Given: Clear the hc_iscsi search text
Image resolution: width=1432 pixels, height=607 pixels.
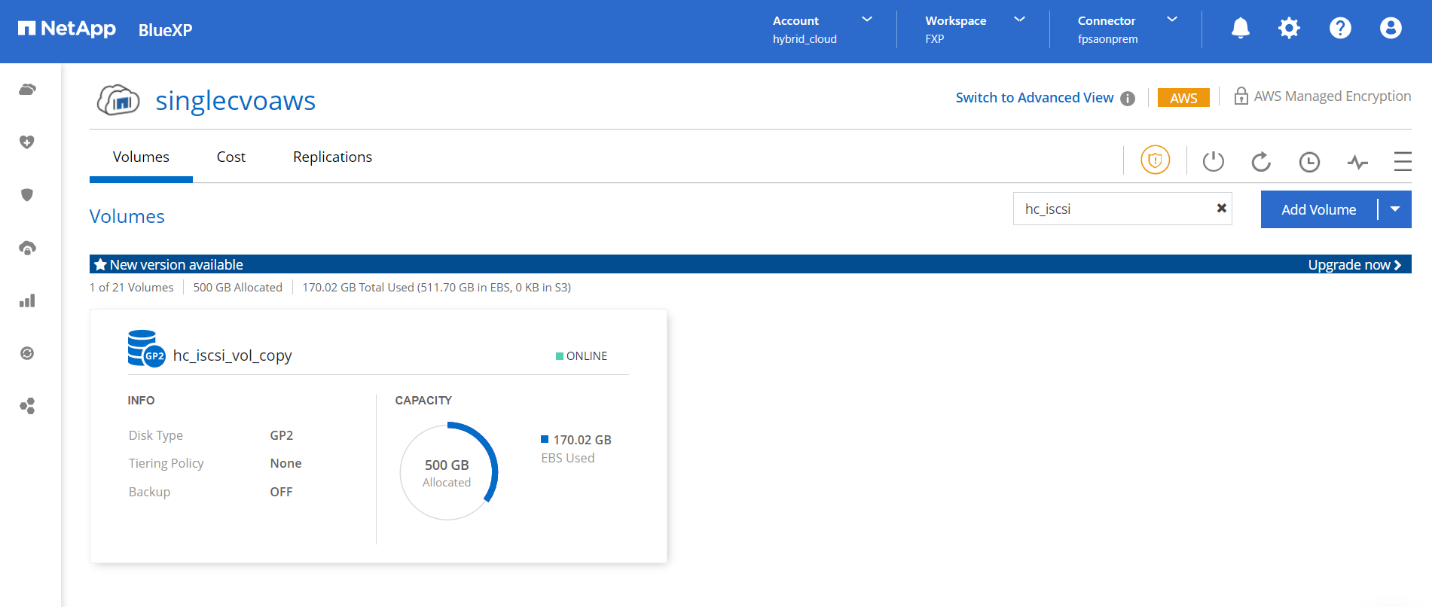Looking at the screenshot, I should pos(1221,209).
